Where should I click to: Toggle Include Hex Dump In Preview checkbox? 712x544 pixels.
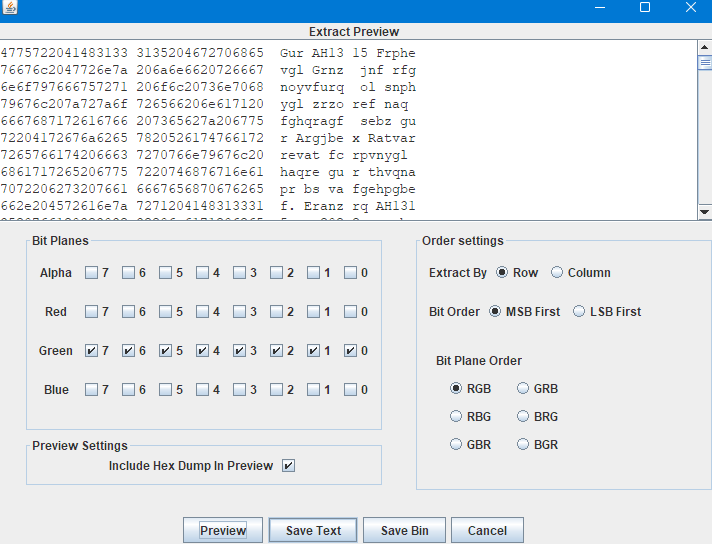coord(288,465)
